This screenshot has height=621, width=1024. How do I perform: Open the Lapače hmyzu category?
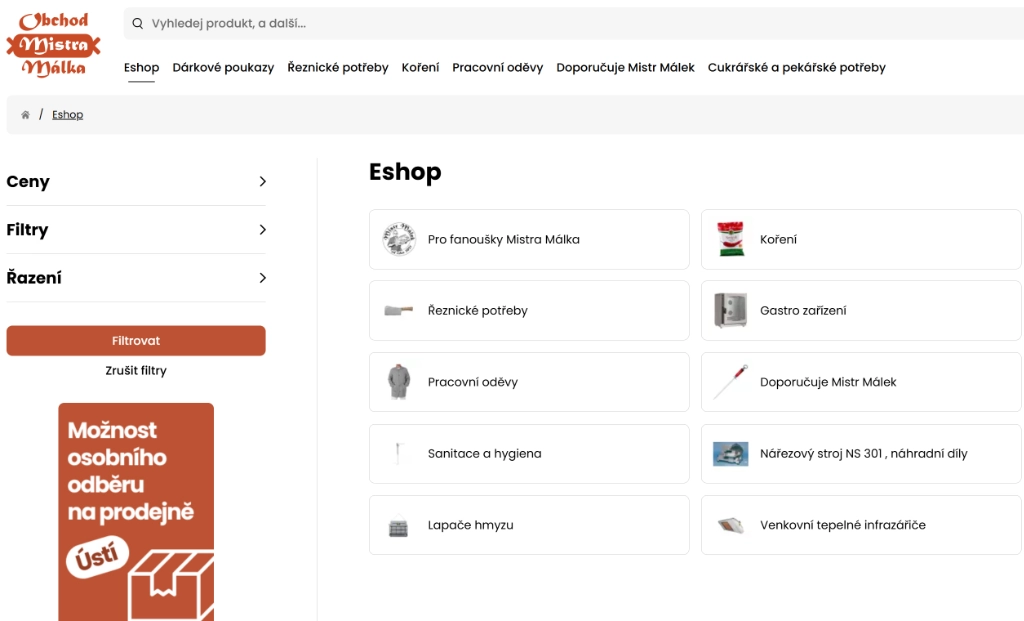pos(529,525)
